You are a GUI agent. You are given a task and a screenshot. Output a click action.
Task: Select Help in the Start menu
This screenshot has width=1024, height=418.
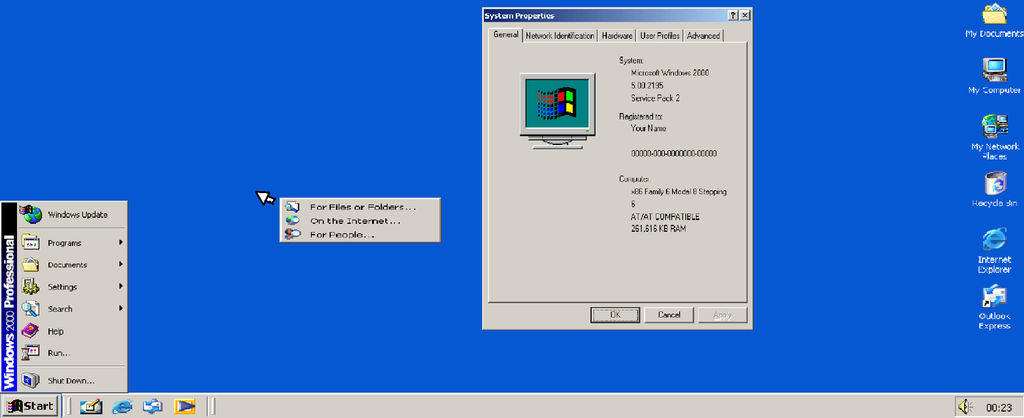(x=72, y=331)
